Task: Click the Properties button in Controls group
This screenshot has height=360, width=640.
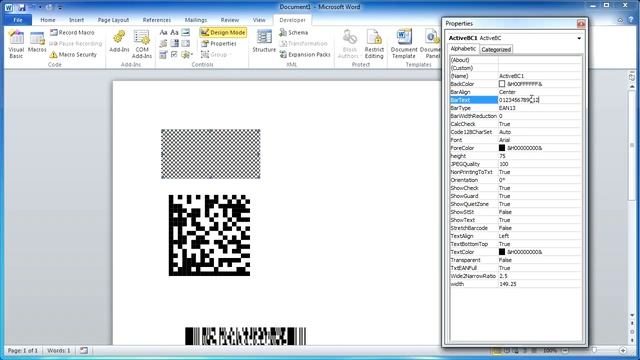Action: tap(219, 43)
